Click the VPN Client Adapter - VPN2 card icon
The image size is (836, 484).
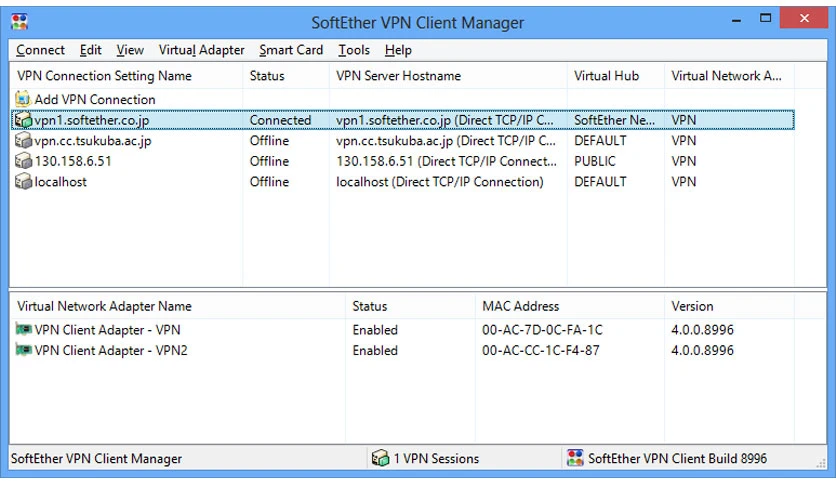23,350
